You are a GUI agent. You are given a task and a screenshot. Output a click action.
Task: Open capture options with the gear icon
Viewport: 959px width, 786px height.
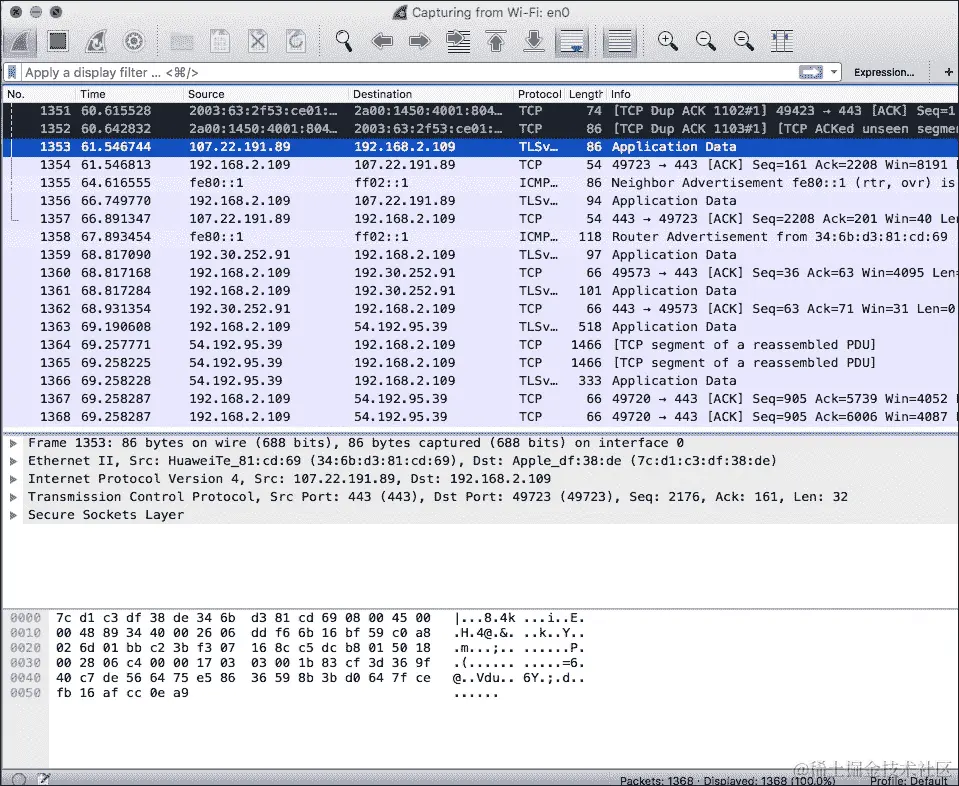[x=133, y=41]
